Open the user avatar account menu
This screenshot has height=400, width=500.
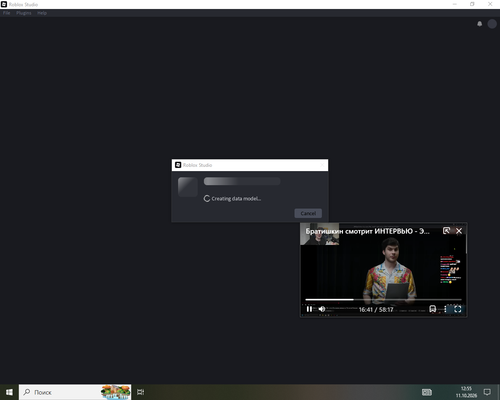492,24
